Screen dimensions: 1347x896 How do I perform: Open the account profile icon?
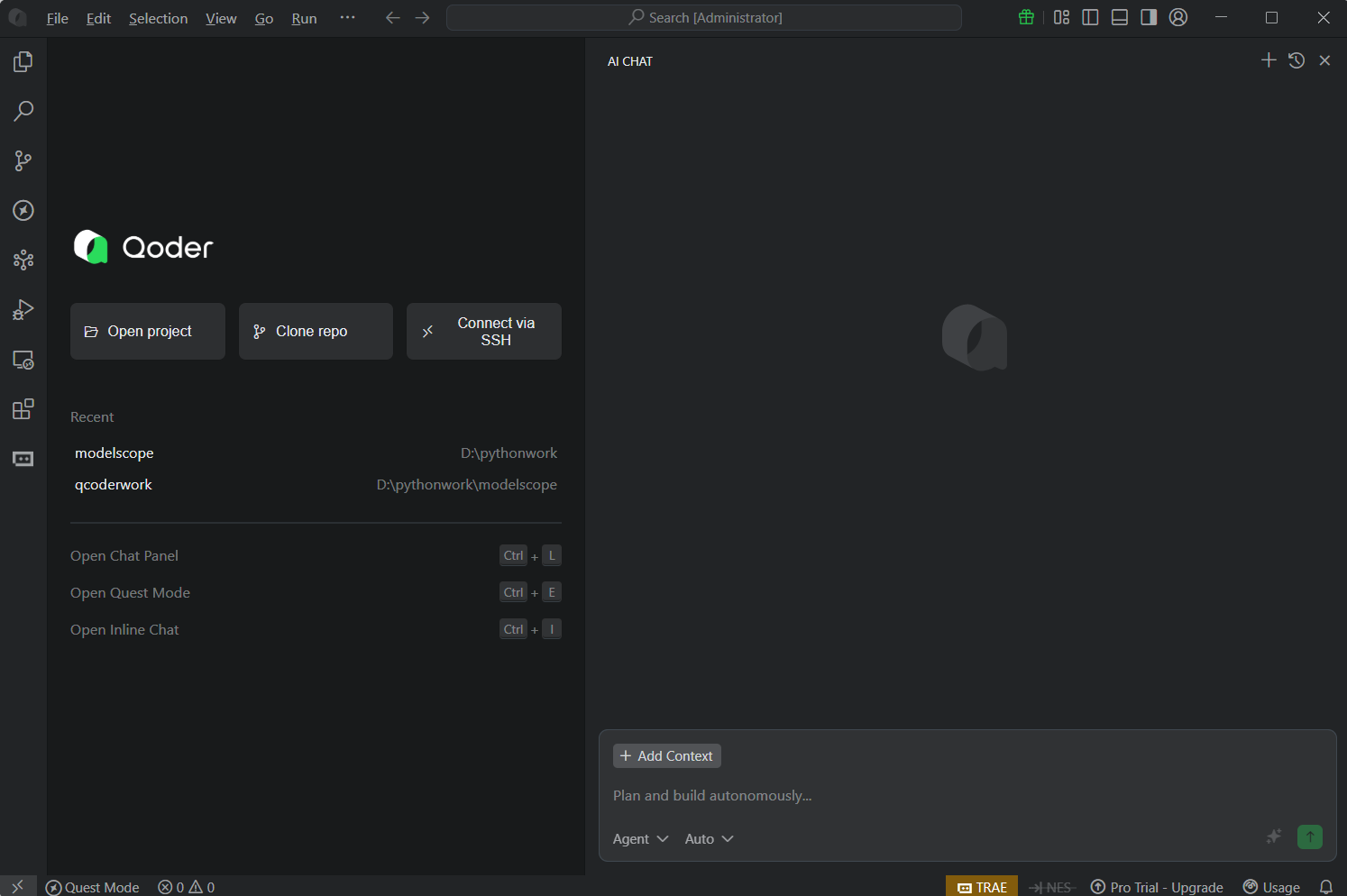[1178, 17]
